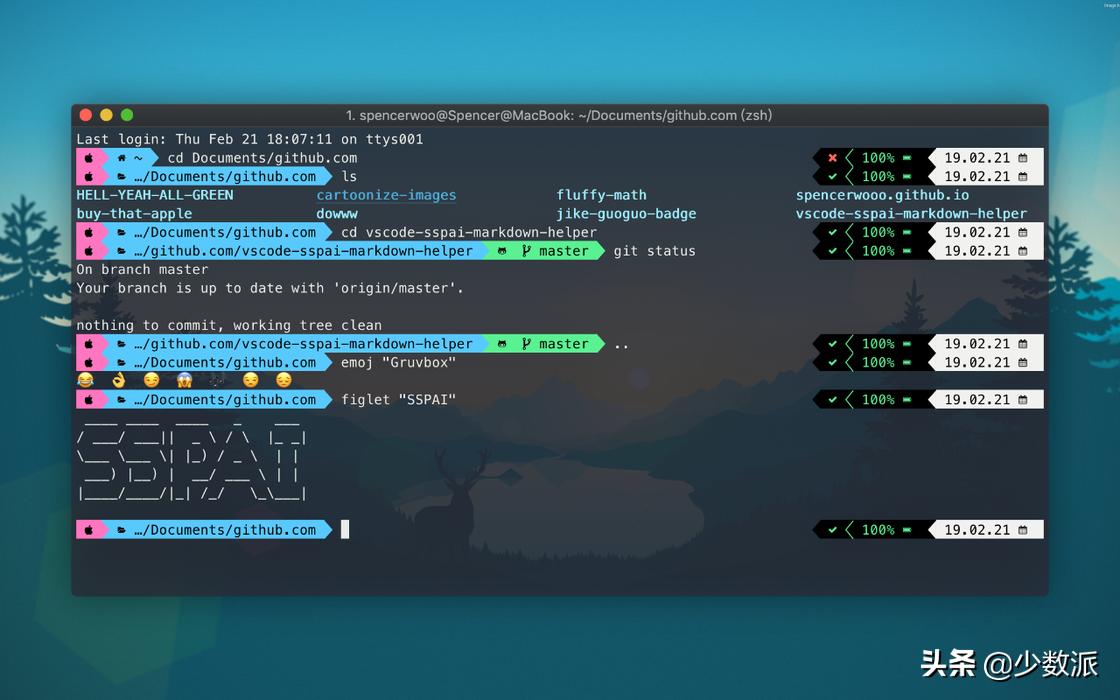Click the calendar icon on the emoj command row

pyautogui.click(x=1023, y=362)
